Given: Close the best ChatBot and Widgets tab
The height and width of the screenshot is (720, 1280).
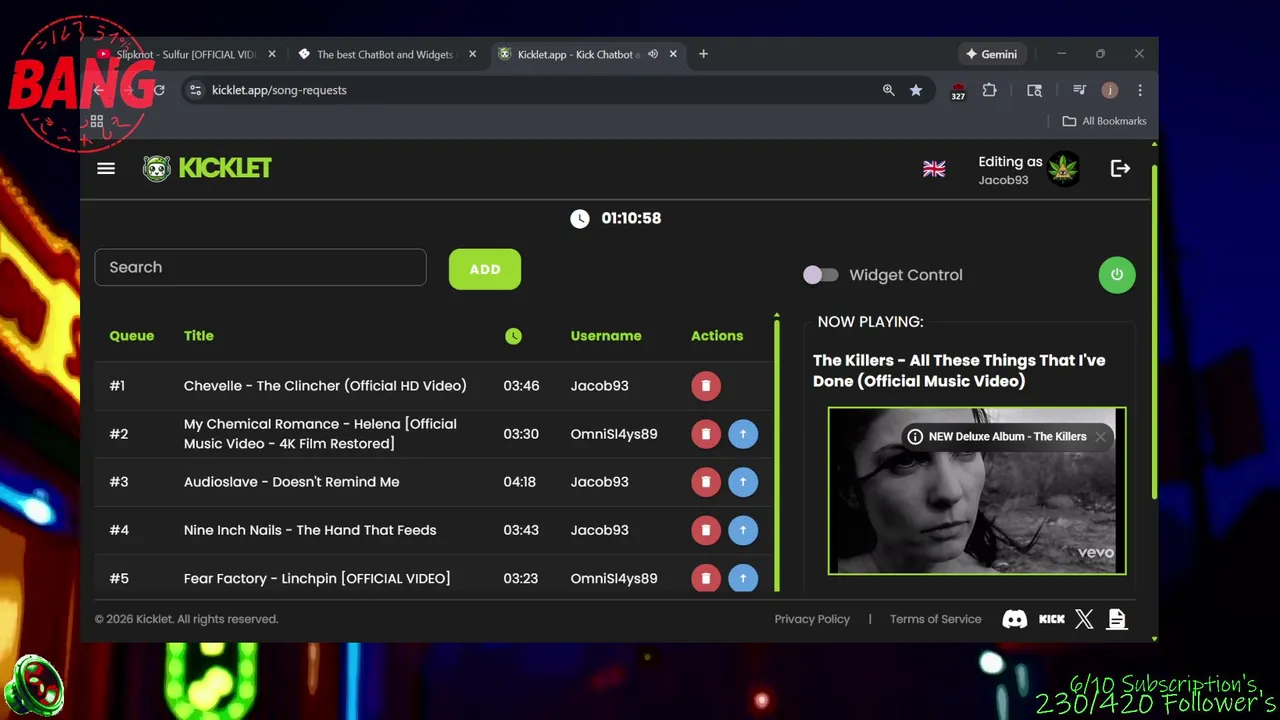Looking at the screenshot, I should (472, 54).
